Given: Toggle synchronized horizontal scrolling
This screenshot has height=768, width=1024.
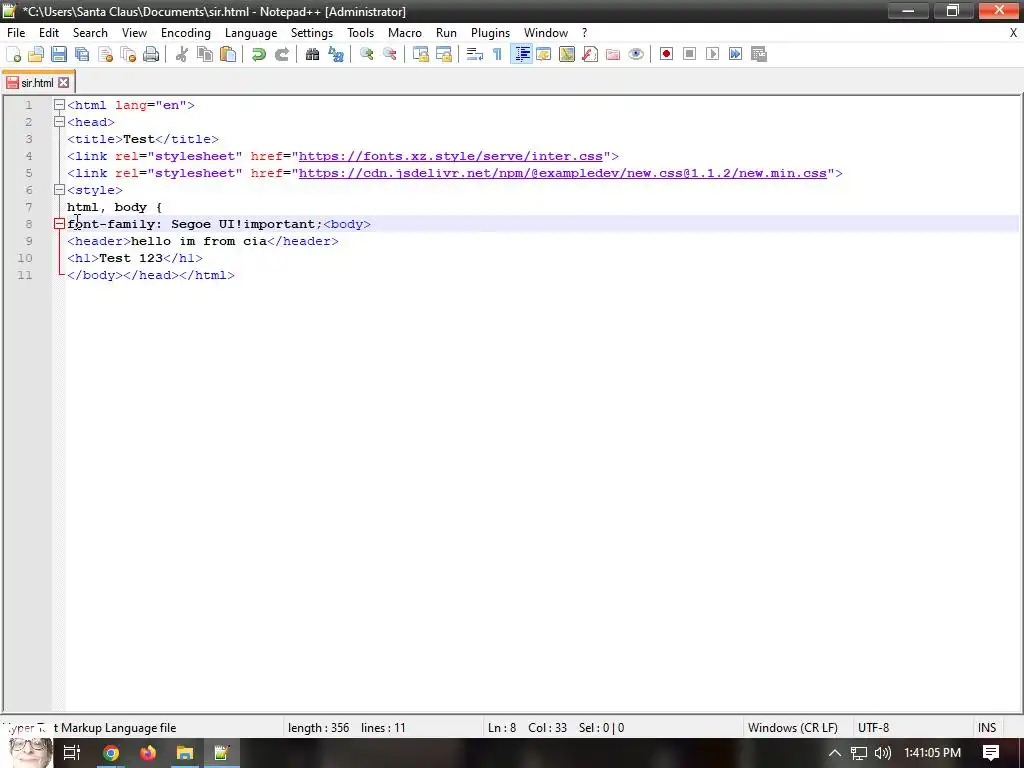Looking at the screenshot, I should (443, 54).
